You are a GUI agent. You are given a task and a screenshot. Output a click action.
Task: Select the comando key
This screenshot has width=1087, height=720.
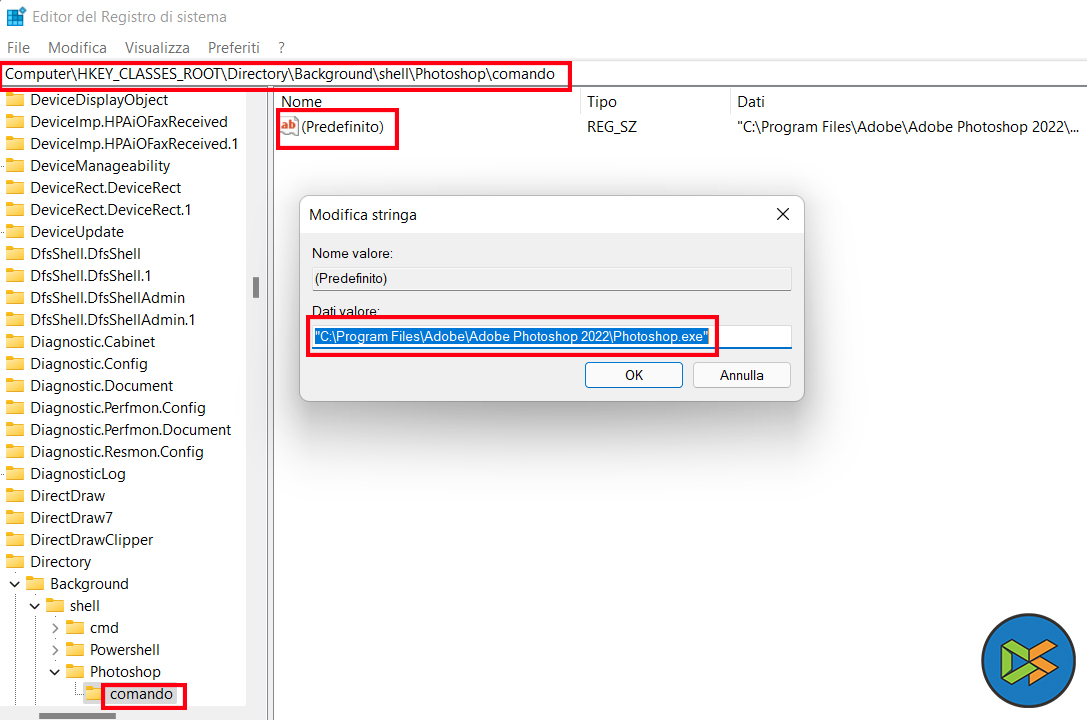141,694
